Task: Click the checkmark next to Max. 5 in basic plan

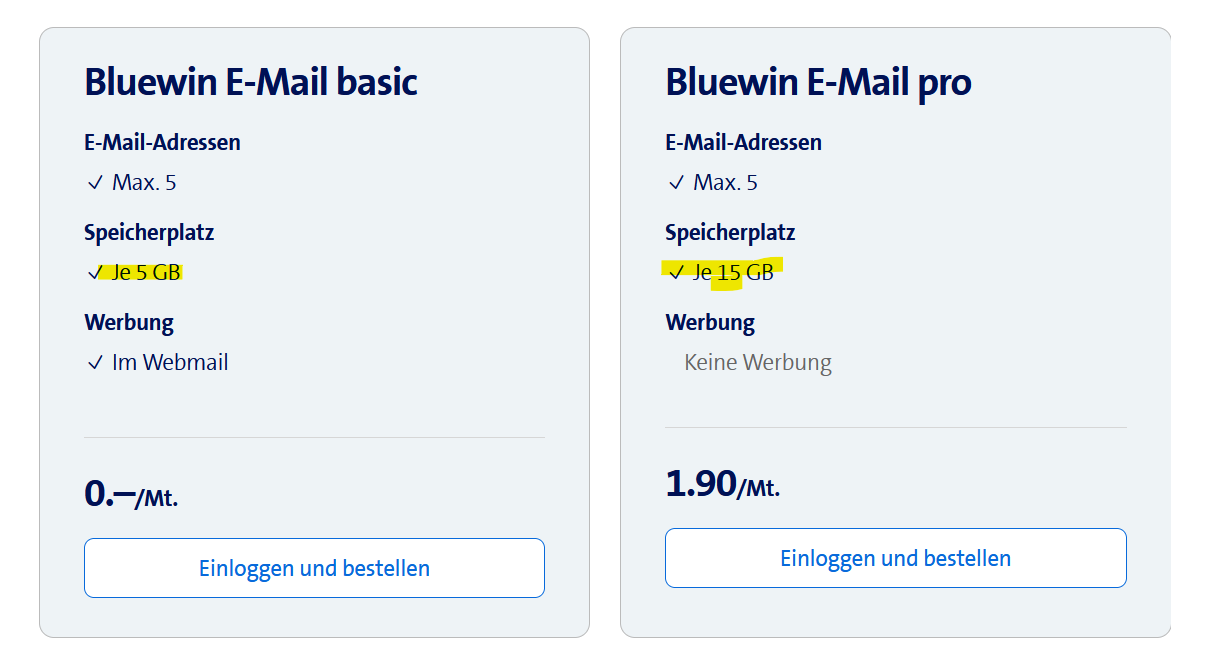Action: [x=95, y=182]
